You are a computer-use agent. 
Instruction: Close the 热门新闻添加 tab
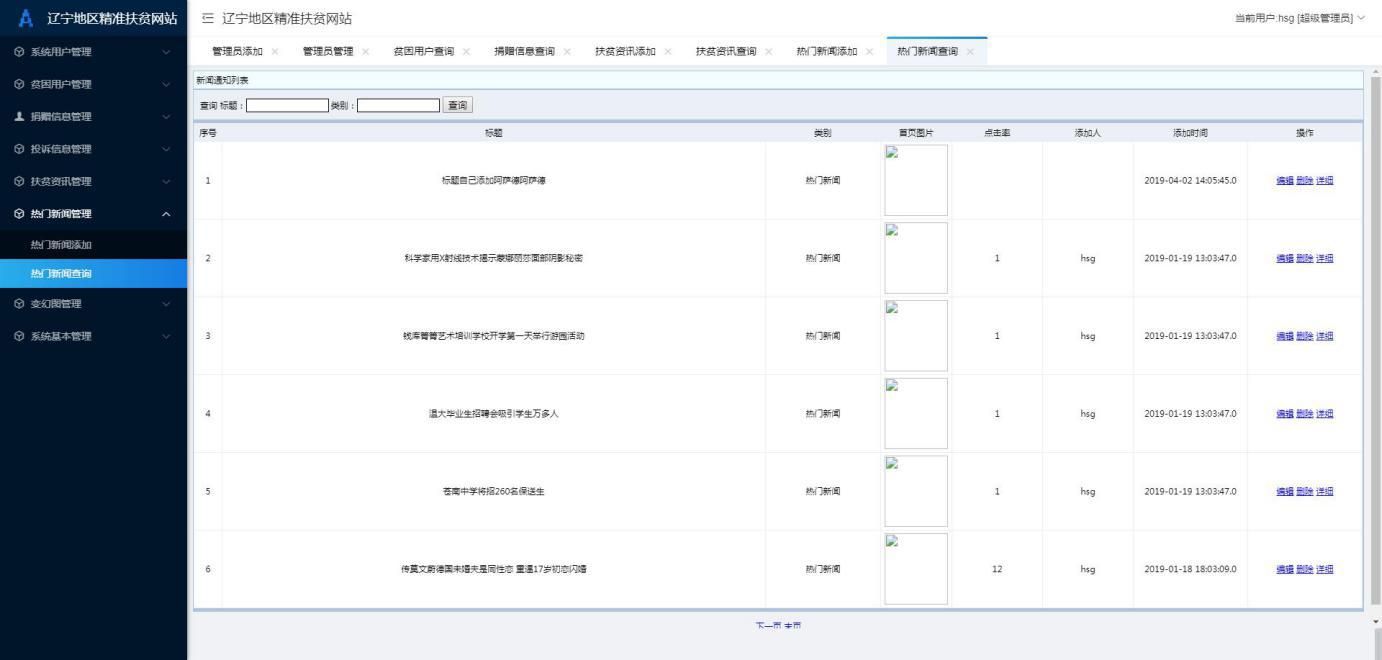870,52
